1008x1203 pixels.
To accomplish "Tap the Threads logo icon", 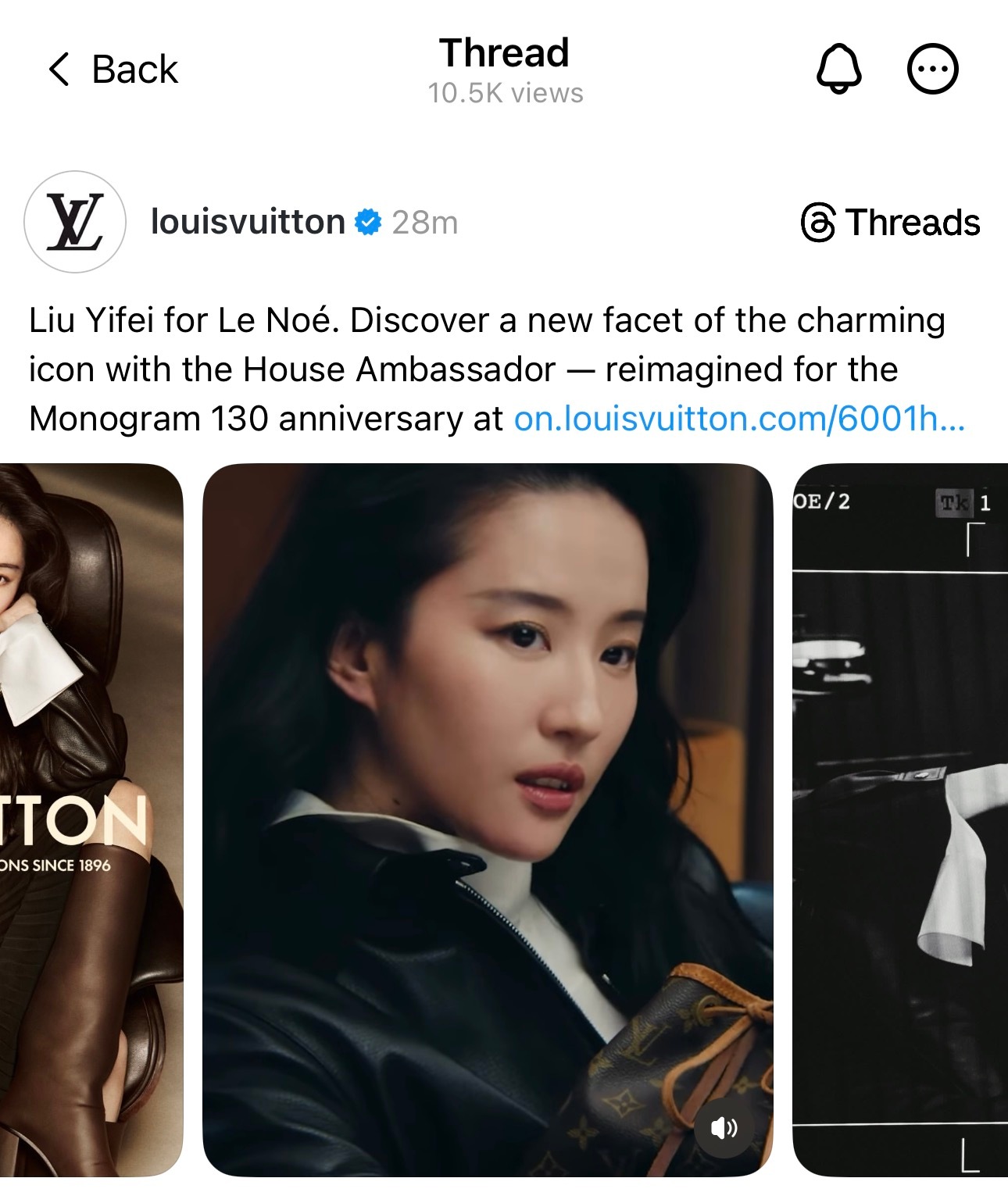I will point(818,223).
